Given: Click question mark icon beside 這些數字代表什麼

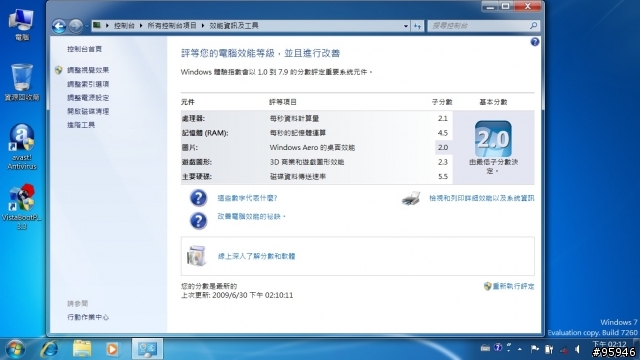Looking at the screenshot, I should coord(198,198).
